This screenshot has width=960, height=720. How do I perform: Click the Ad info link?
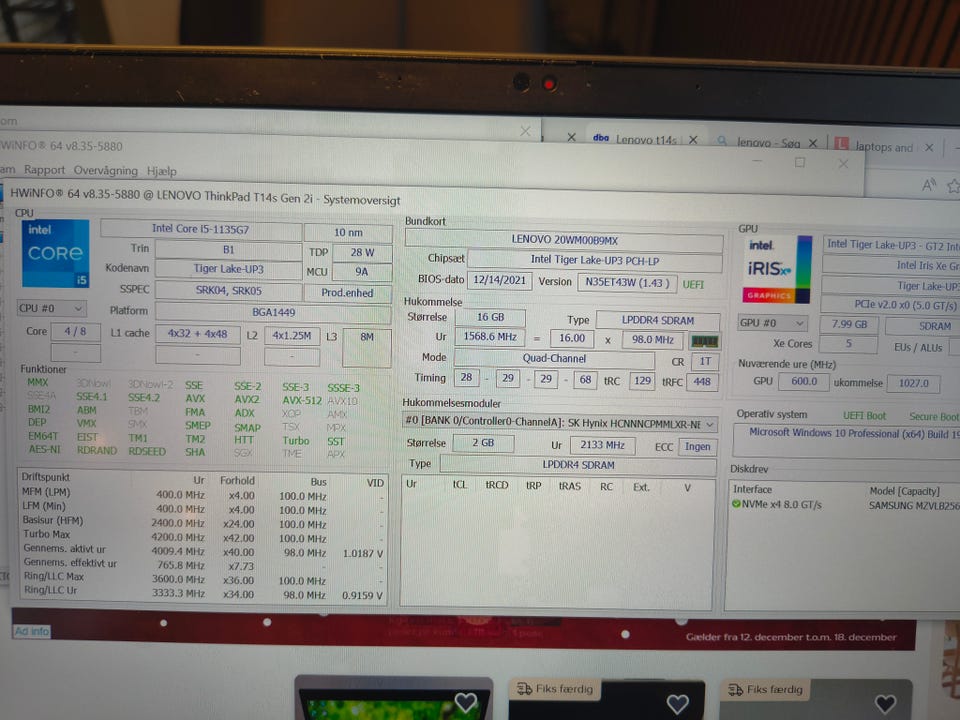(x=31, y=631)
